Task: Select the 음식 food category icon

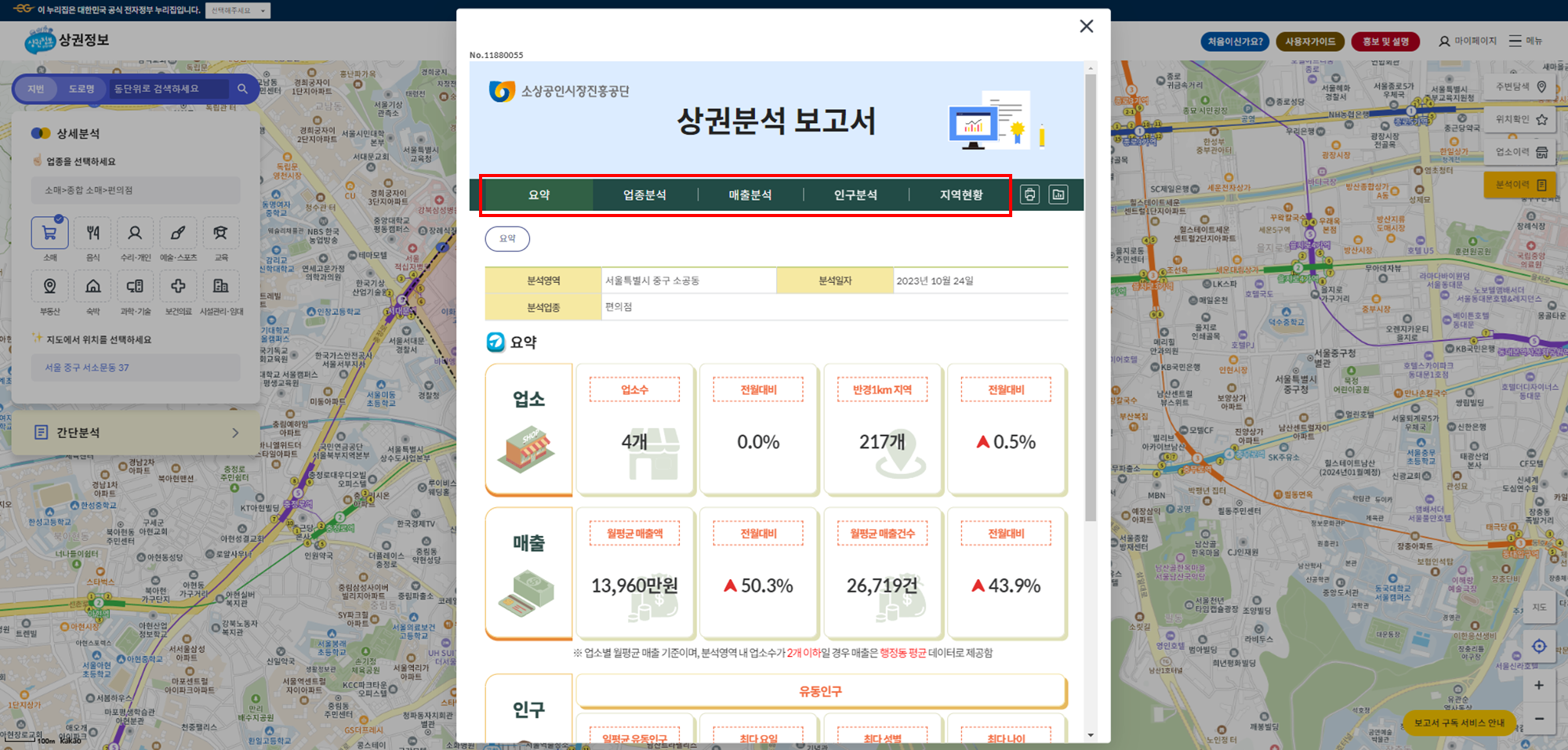Action: tap(93, 234)
